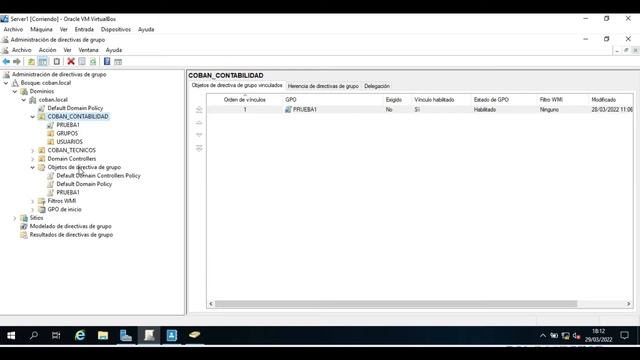The width and height of the screenshot is (640, 360).
Task: Select Modelado de directivas de grupo
Action: pyautogui.click(x=70, y=226)
